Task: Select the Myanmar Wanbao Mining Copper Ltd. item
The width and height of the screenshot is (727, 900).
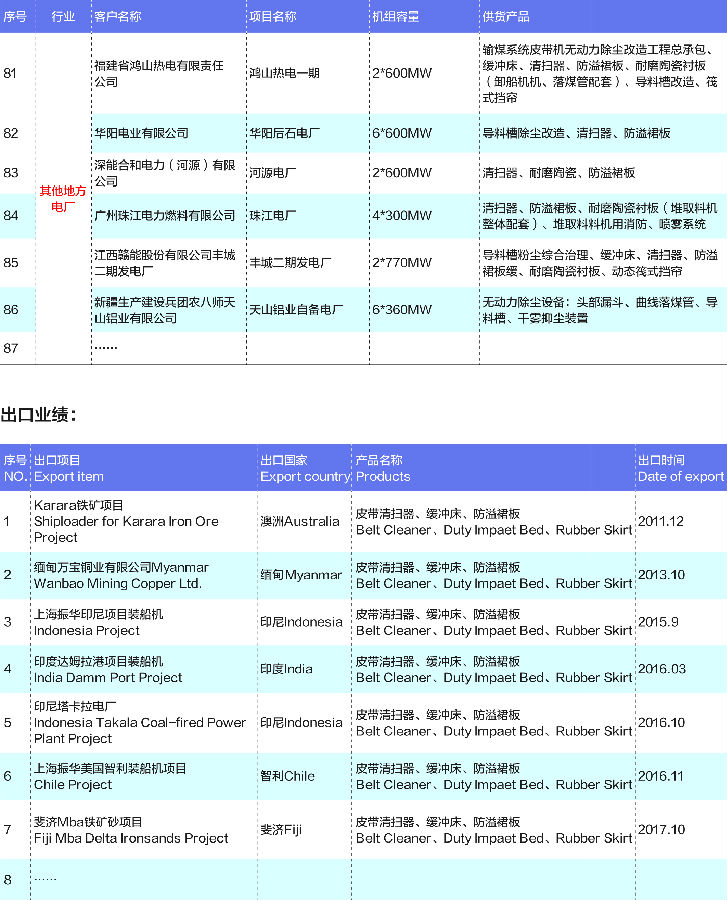Action: (x=121, y=575)
